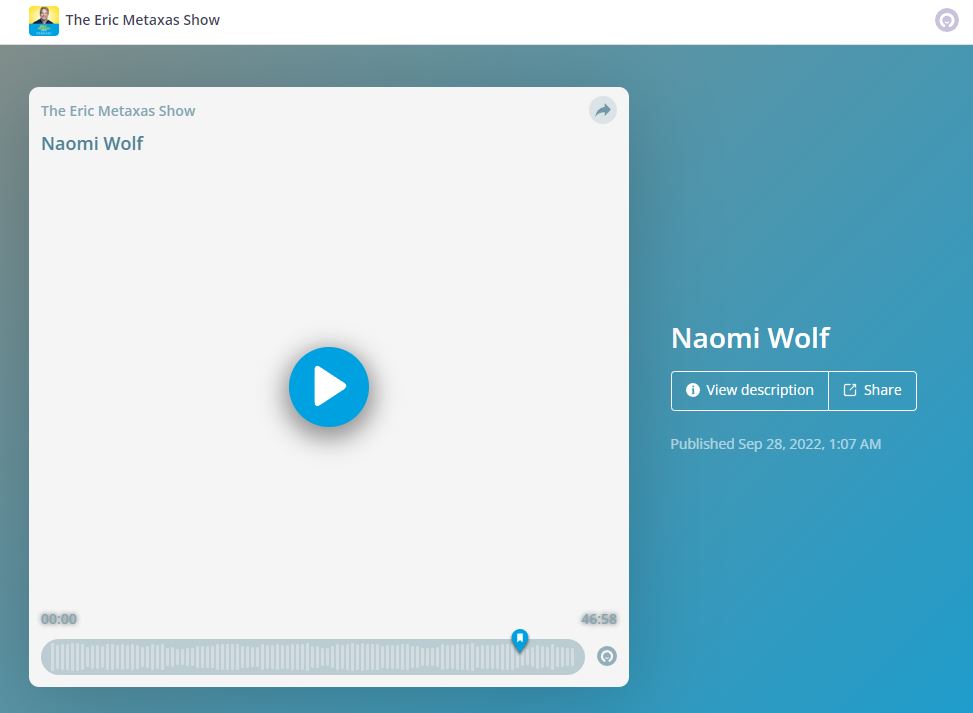
Task: Click "The Eric Metaxas Show" inside player card
Action: click(118, 111)
